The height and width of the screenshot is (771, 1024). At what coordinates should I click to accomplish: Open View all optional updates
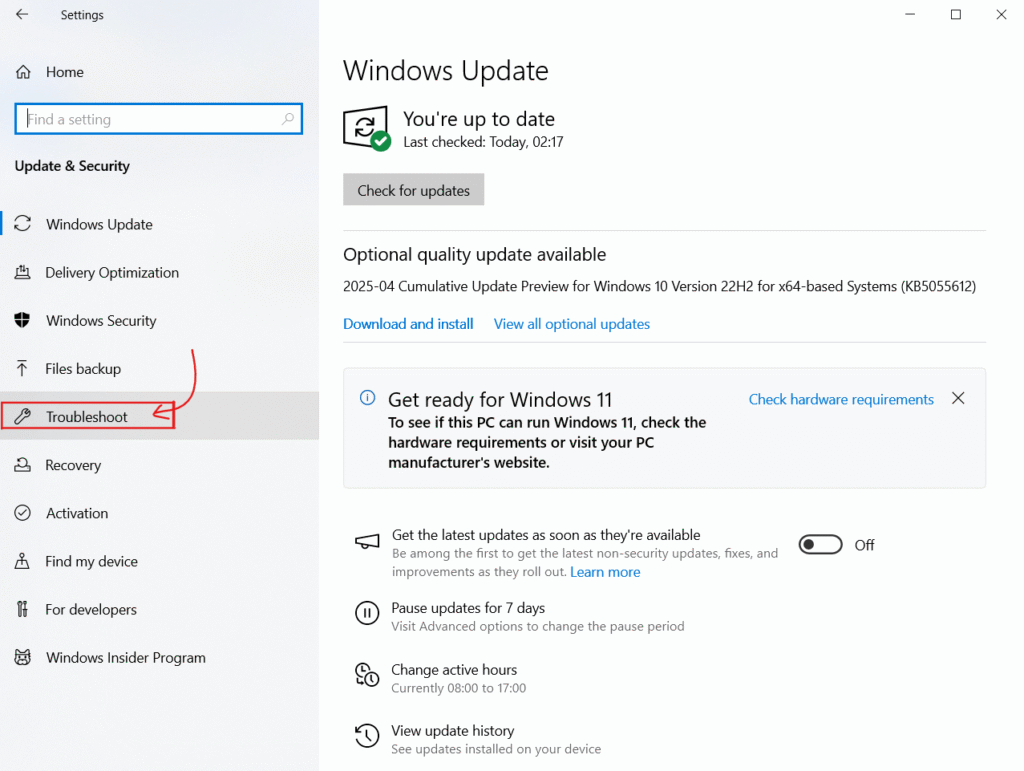(572, 324)
